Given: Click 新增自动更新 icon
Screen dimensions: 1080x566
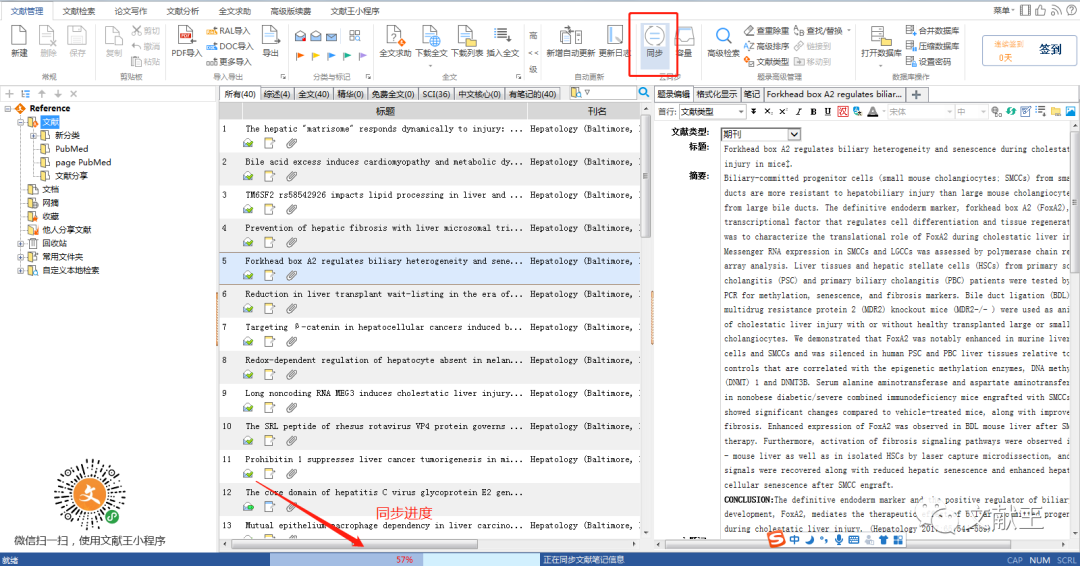Looking at the screenshot, I should [x=570, y=41].
